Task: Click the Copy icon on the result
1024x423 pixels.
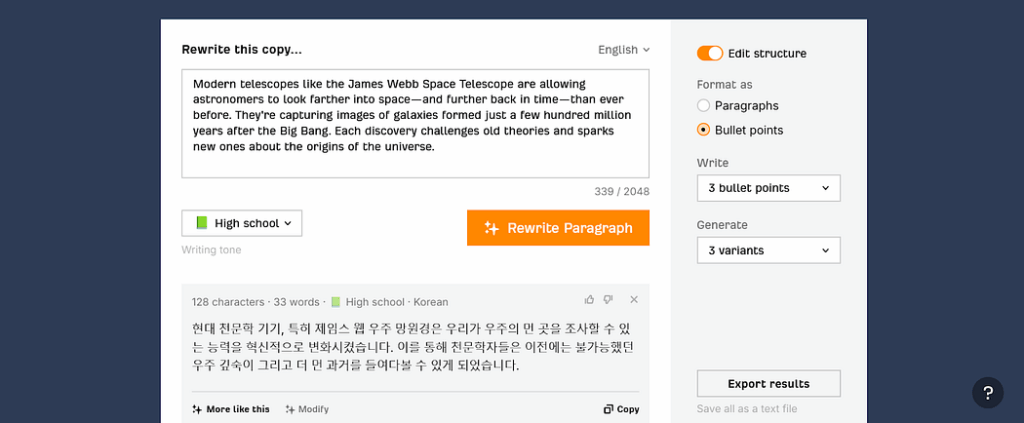Action: (608, 409)
